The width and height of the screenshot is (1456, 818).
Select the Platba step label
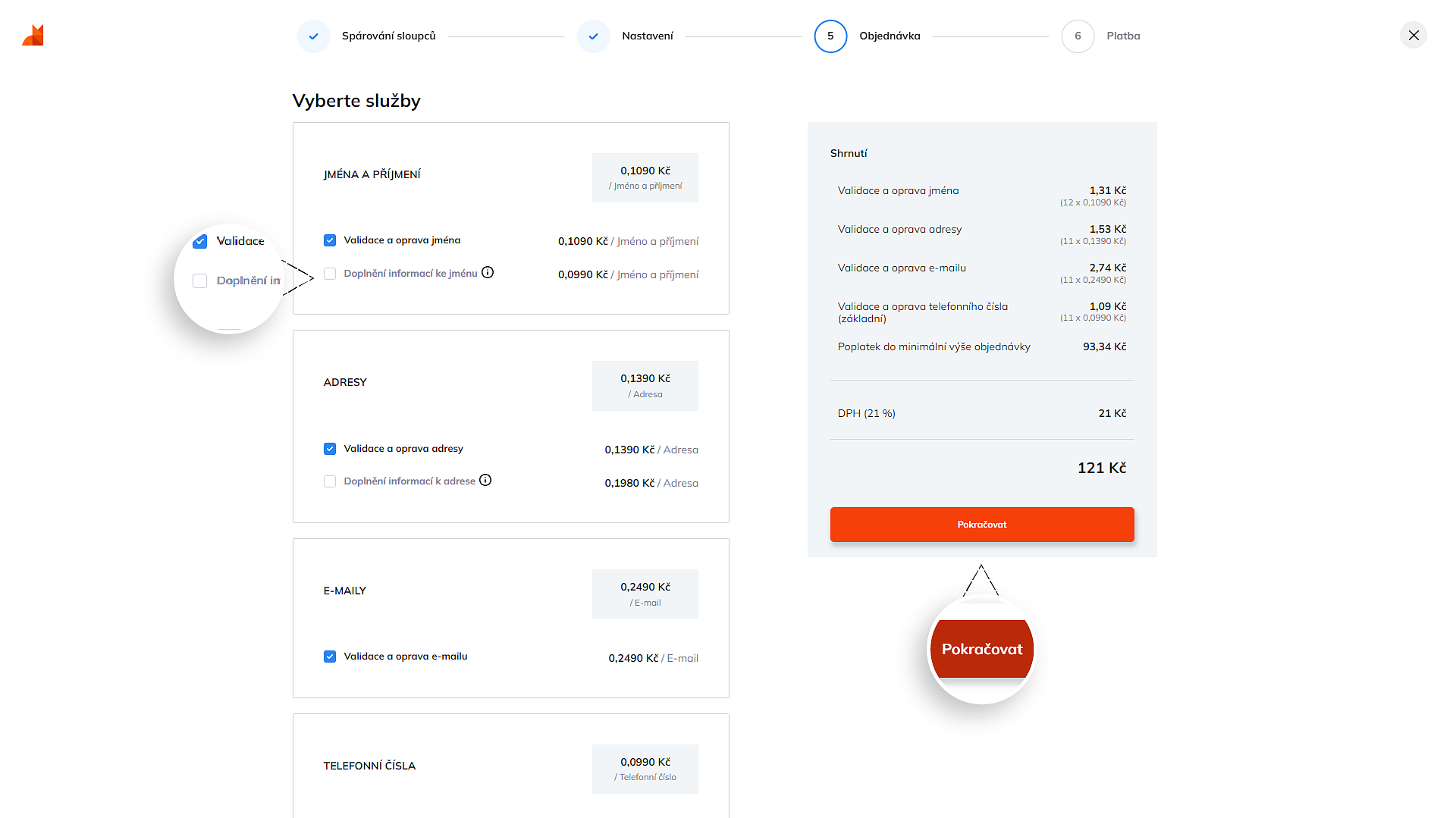1123,36
